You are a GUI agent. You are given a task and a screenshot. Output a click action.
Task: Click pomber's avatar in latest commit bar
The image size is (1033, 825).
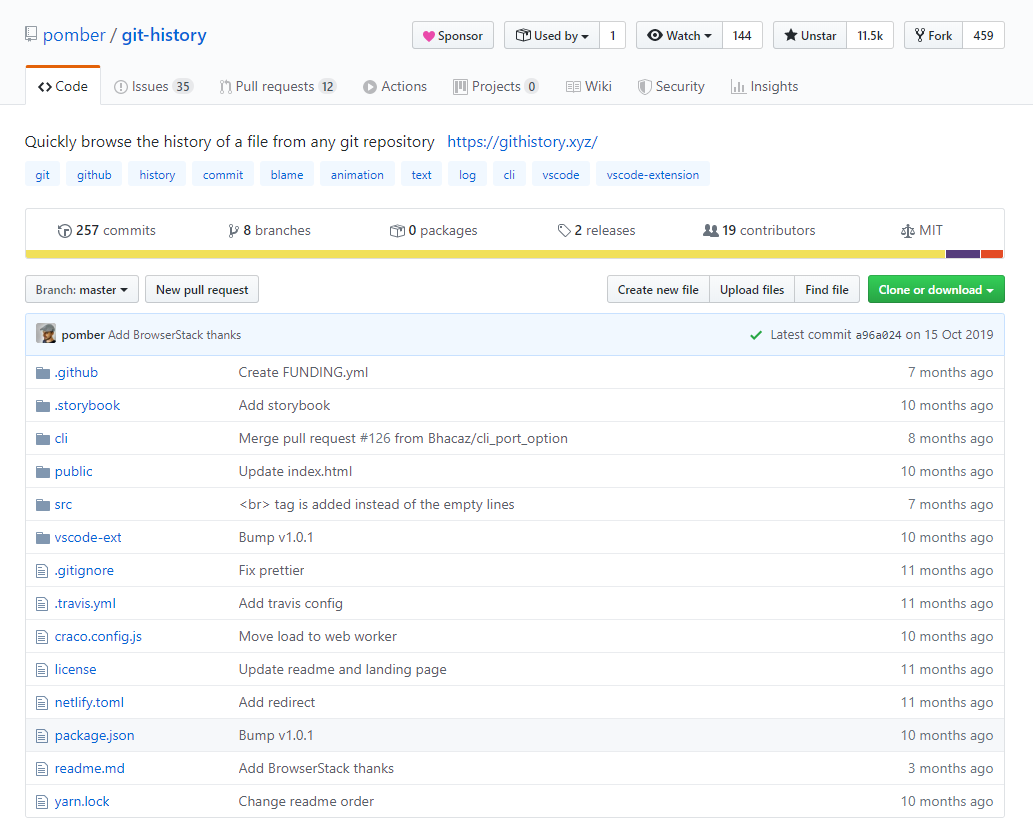point(46,333)
